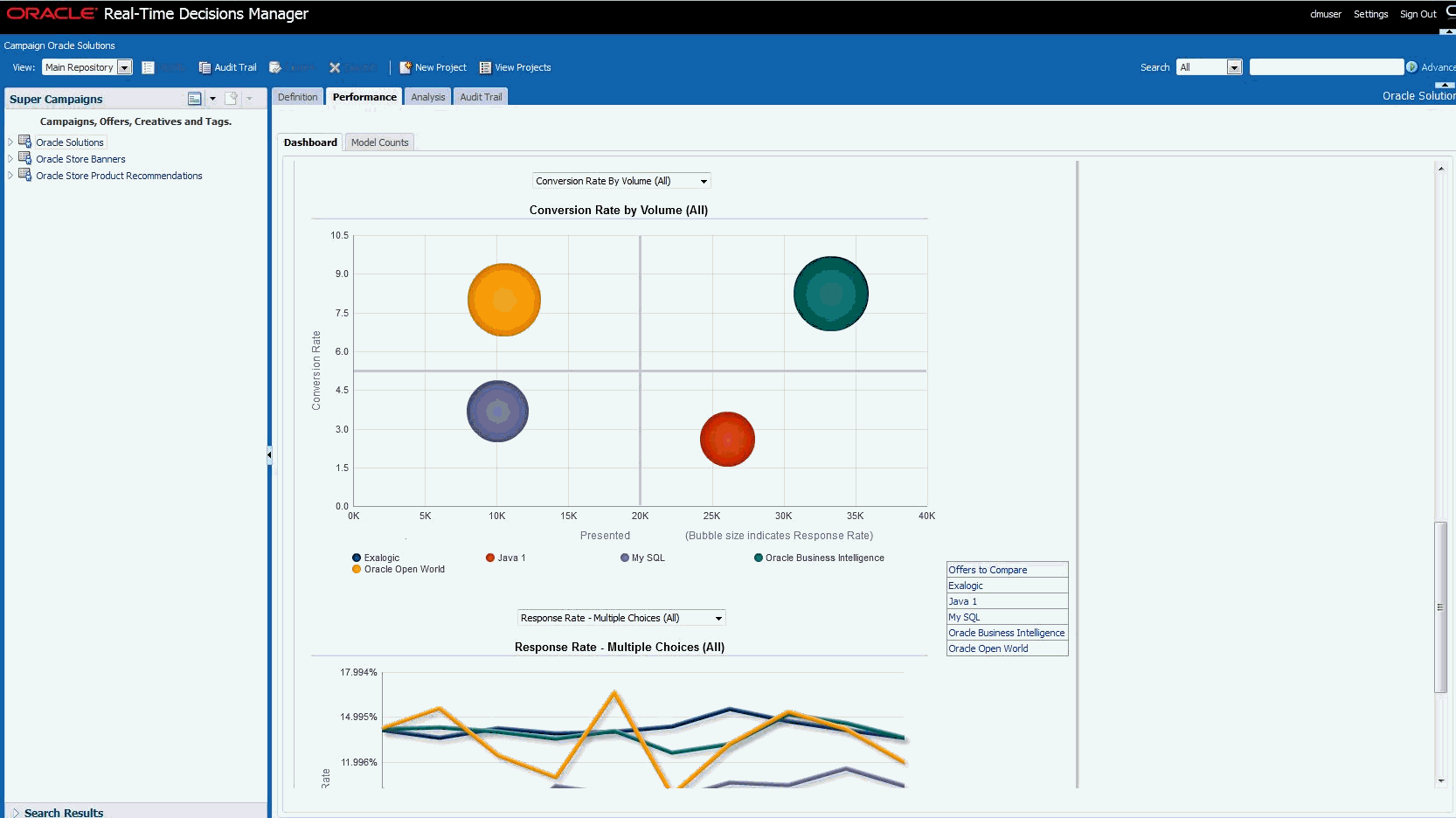Switch to the Definition tab

coord(297,97)
